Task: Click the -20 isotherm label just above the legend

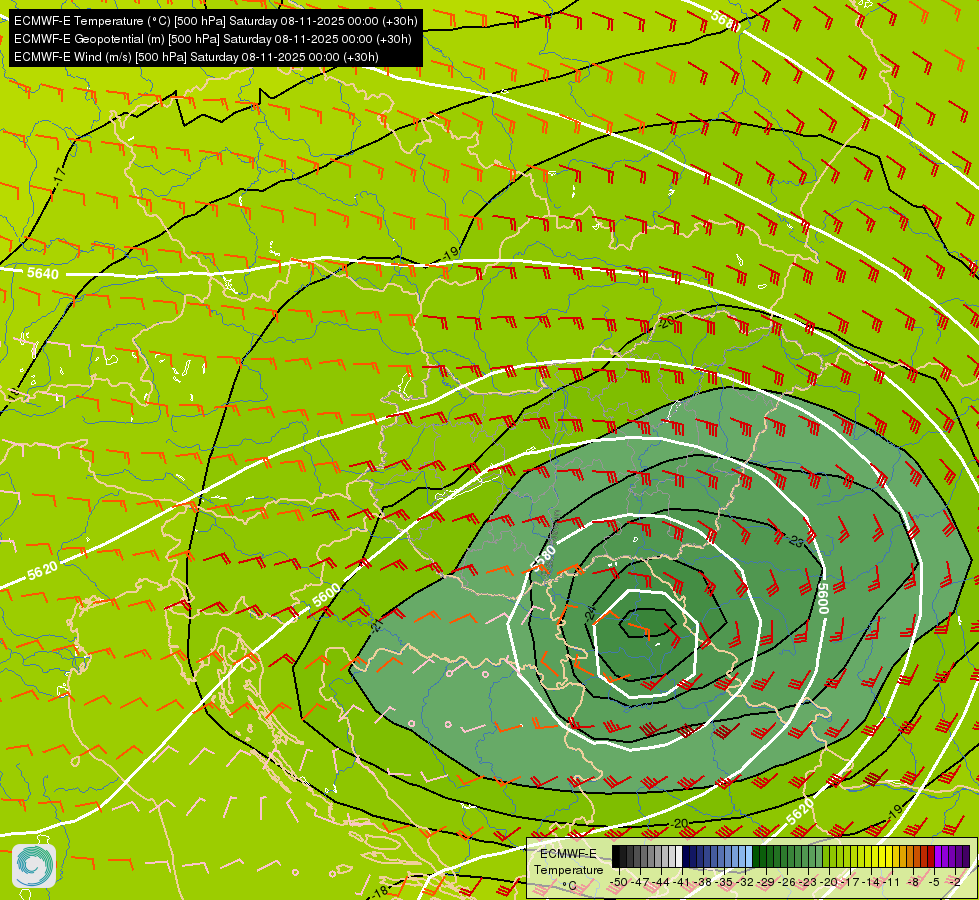Action: click(679, 823)
